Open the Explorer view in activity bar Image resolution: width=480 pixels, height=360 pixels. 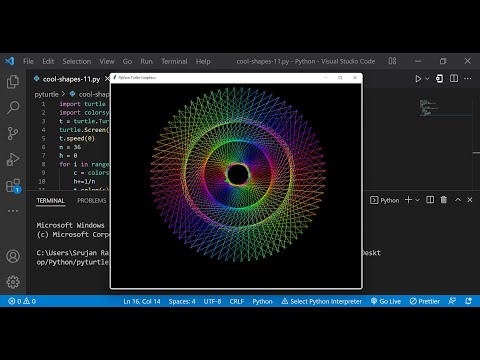(x=13, y=82)
